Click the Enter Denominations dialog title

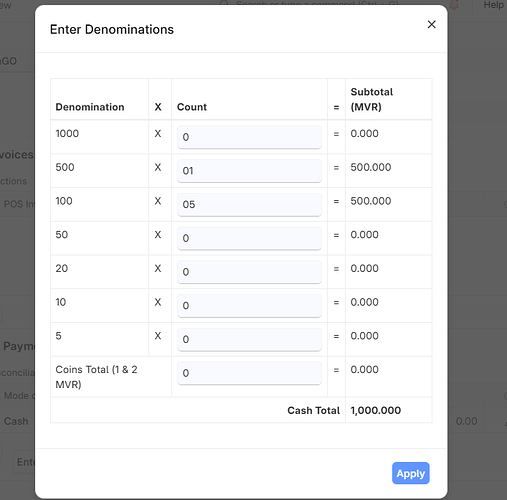(112, 29)
